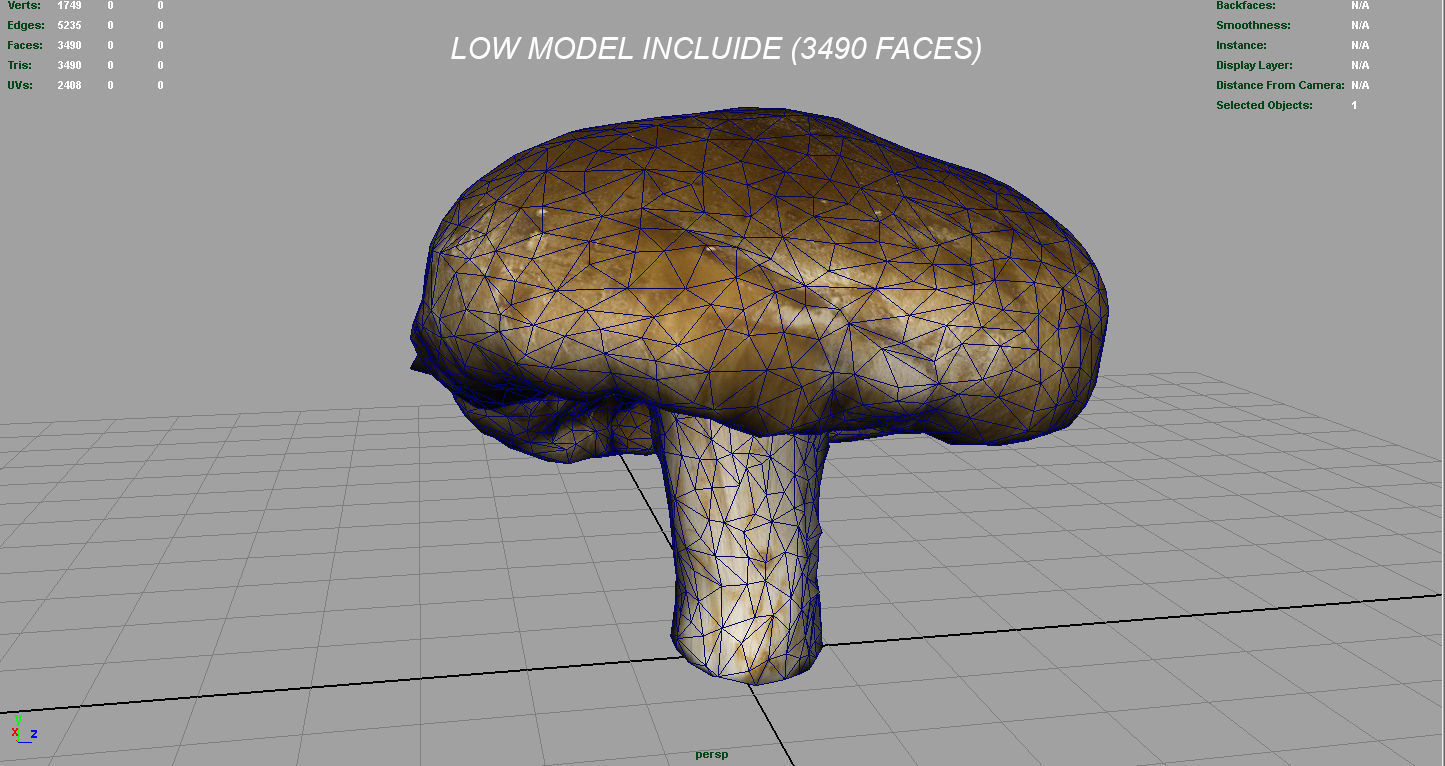Click the 2408 UV count value
1445x766 pixels.
(x=70, y=85)
